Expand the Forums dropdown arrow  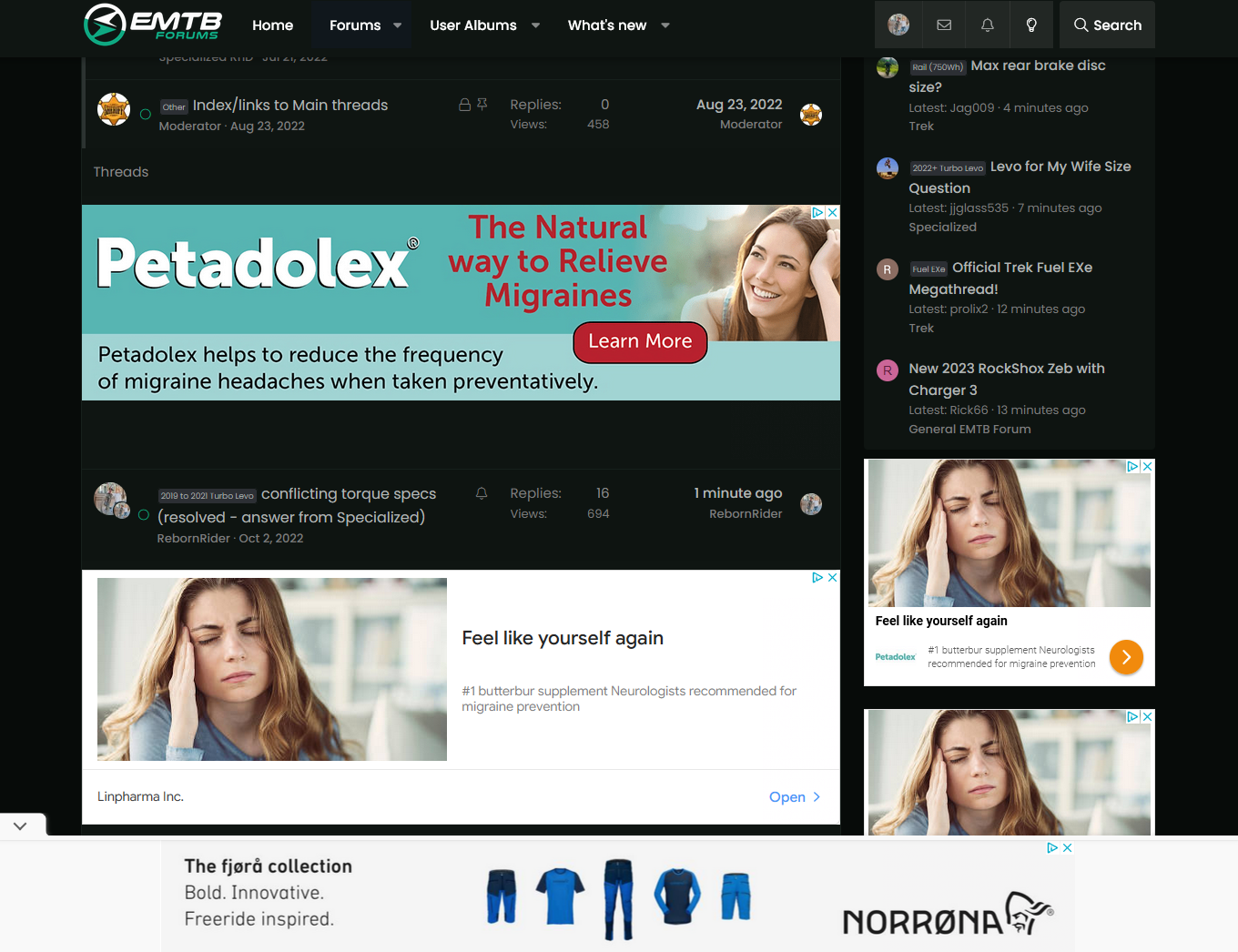pos(398,25)
